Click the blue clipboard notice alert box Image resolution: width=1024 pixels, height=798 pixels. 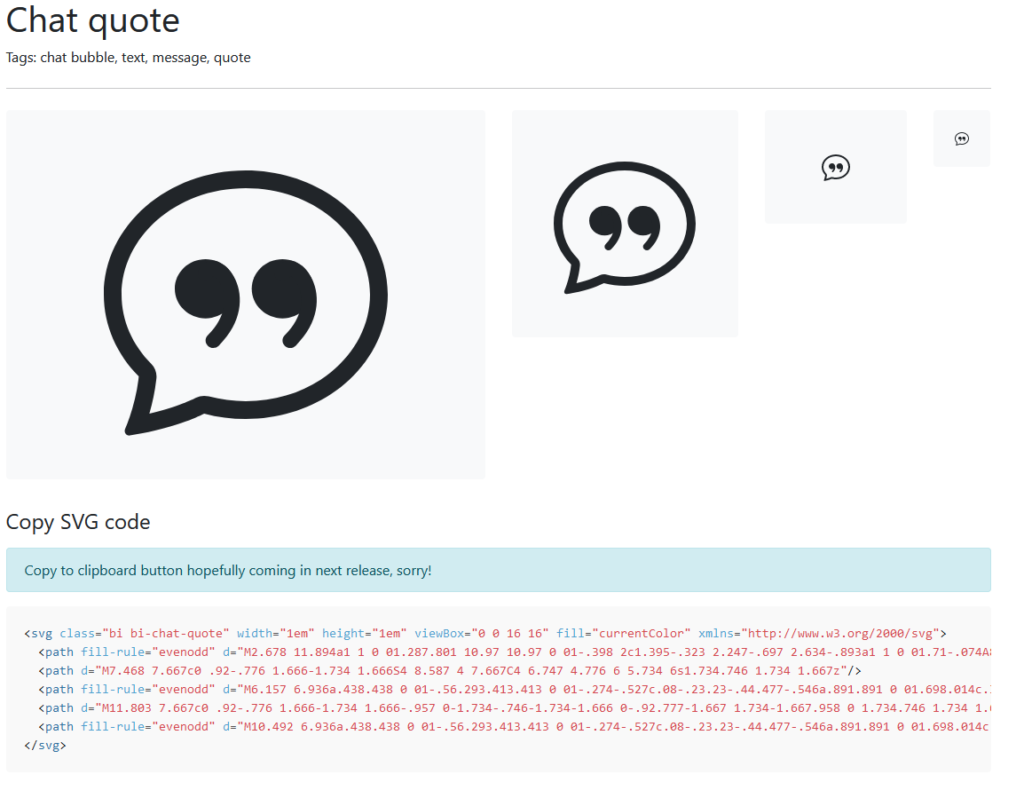tap(498, 570)
